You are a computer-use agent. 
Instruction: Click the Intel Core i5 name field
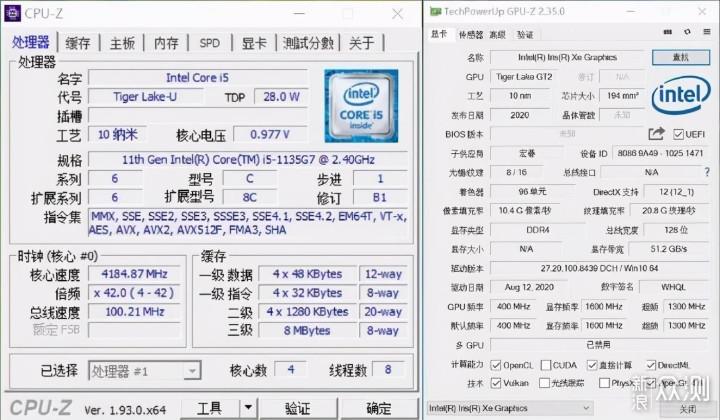197,78
